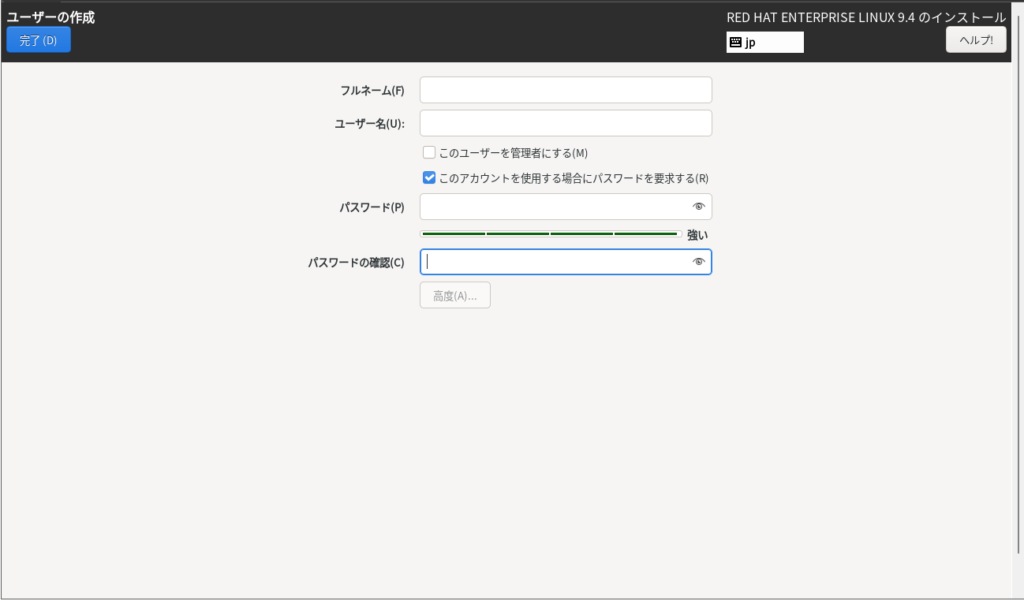Uncheck パスワードを要求する checkbox

click(429, 178)
